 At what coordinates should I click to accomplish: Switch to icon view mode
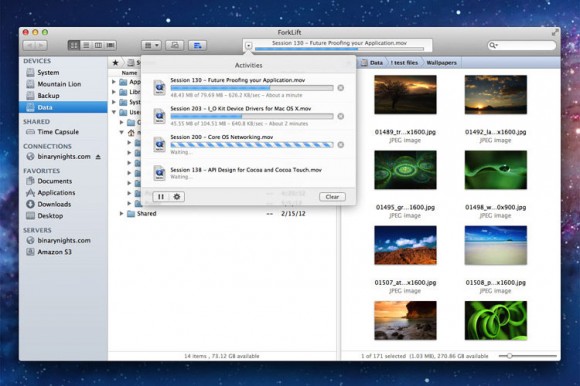tap(74, 45)
